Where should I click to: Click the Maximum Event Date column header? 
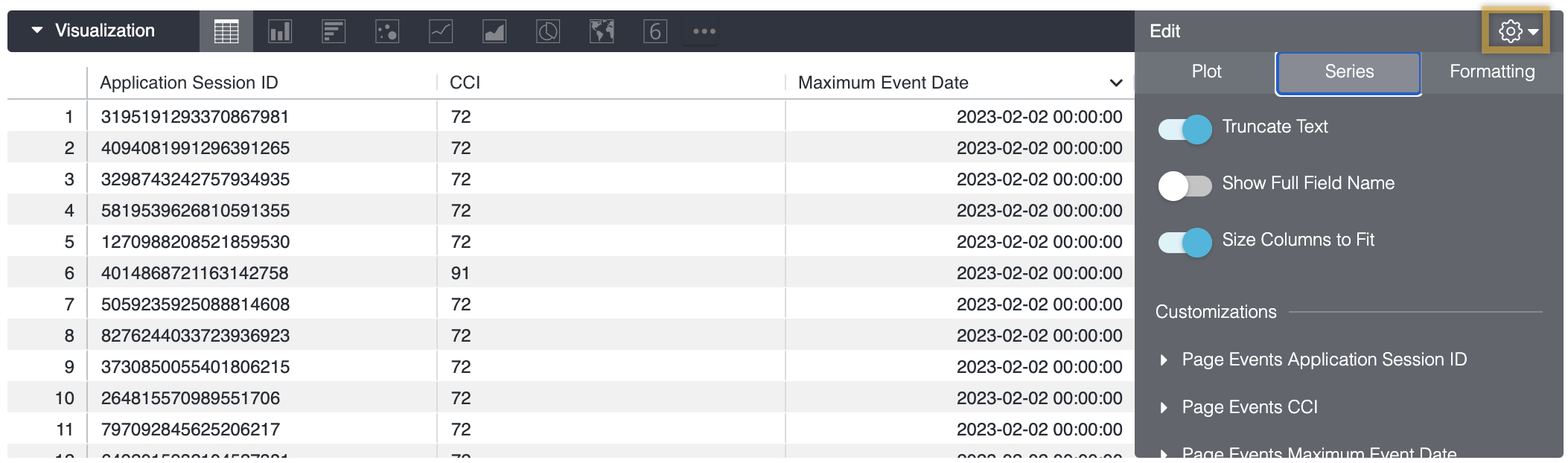tap(883, 83)
